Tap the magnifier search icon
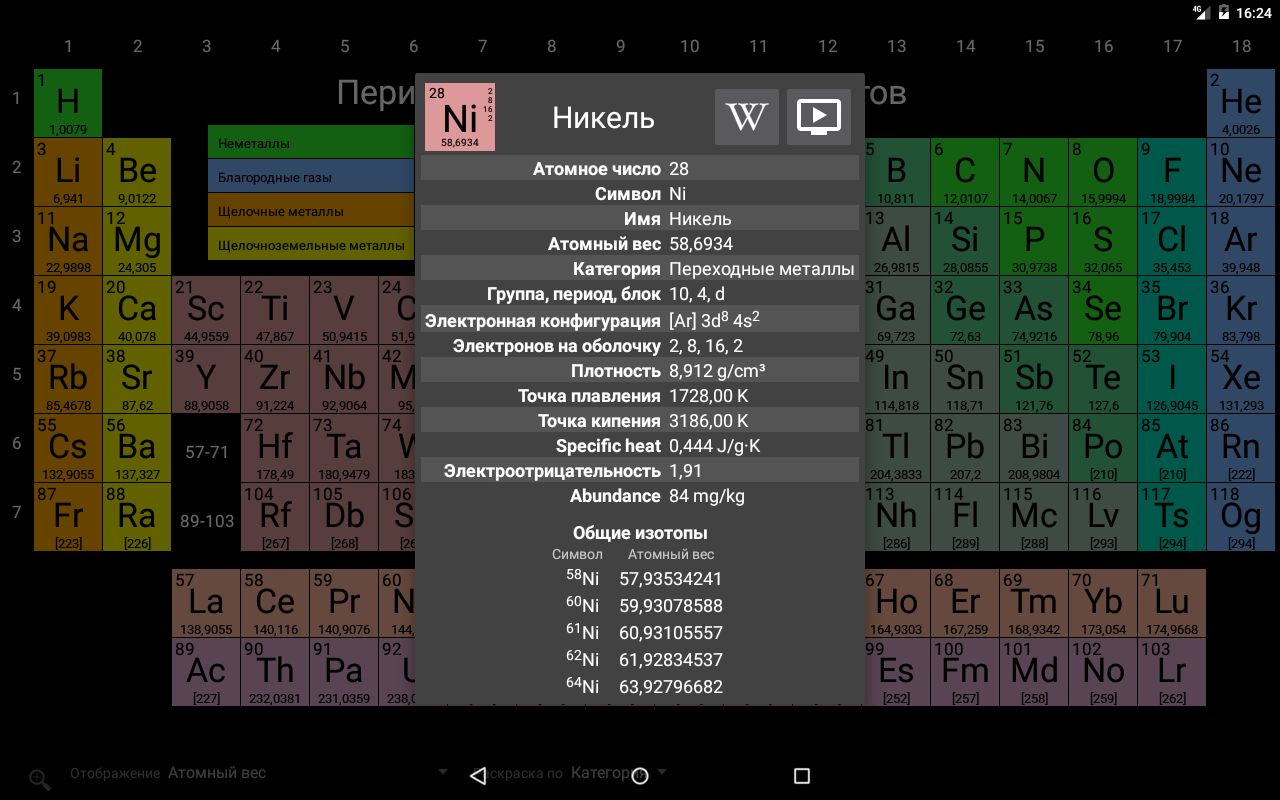 pyautogui.click(x=39, y=780)
